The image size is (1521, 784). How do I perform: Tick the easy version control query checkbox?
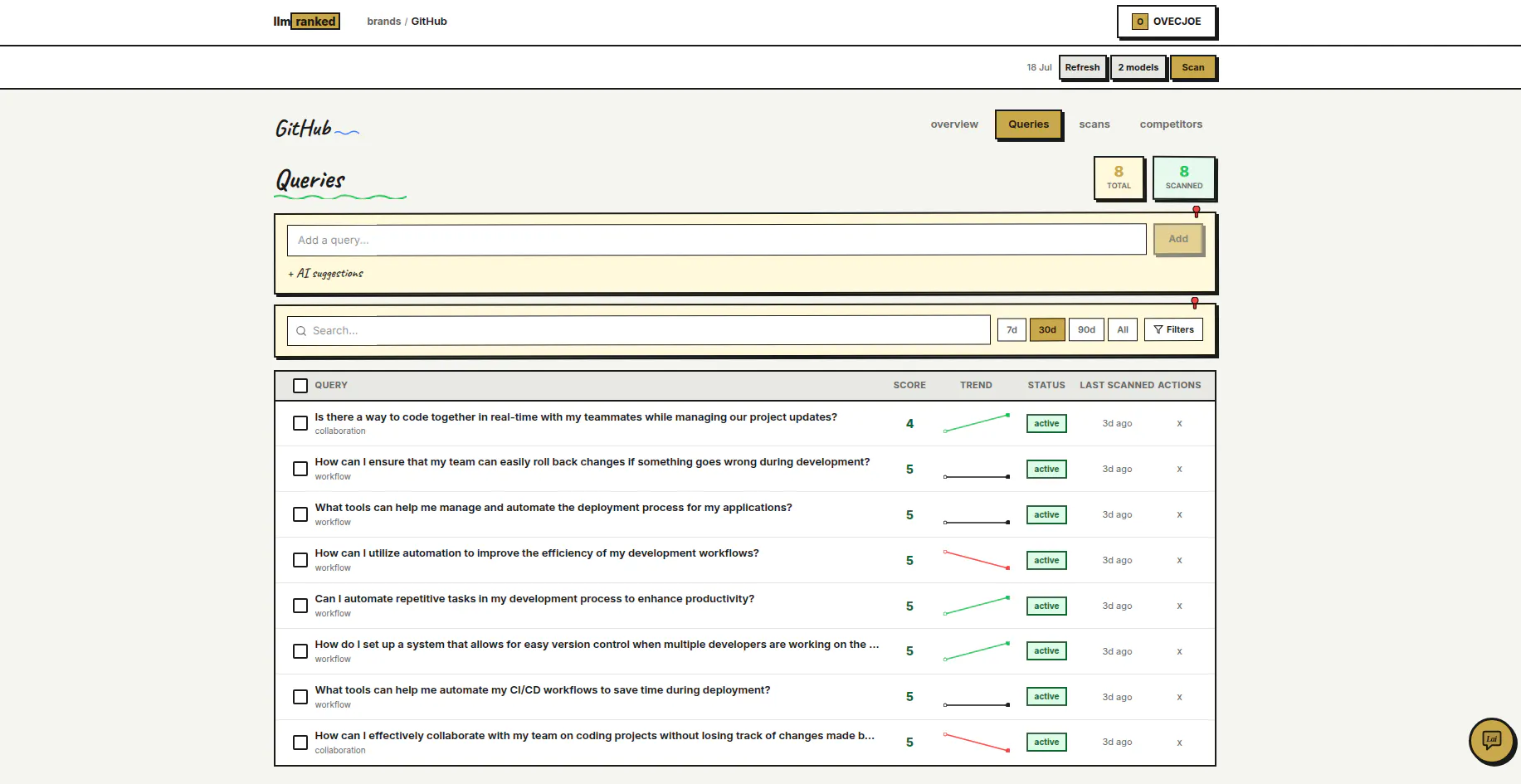tap(300, 652)
